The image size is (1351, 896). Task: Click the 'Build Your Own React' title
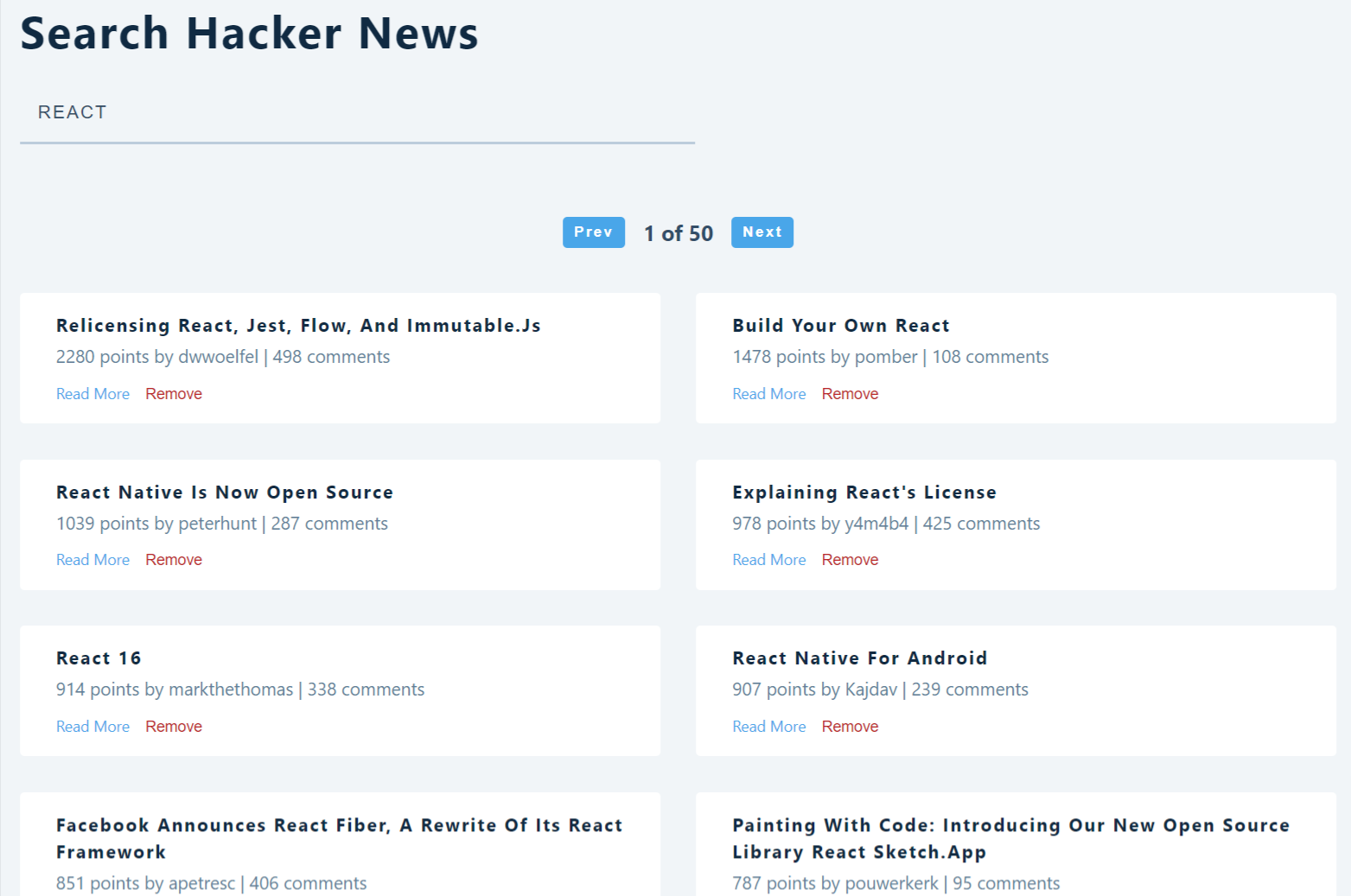click(x=841, y=326)
